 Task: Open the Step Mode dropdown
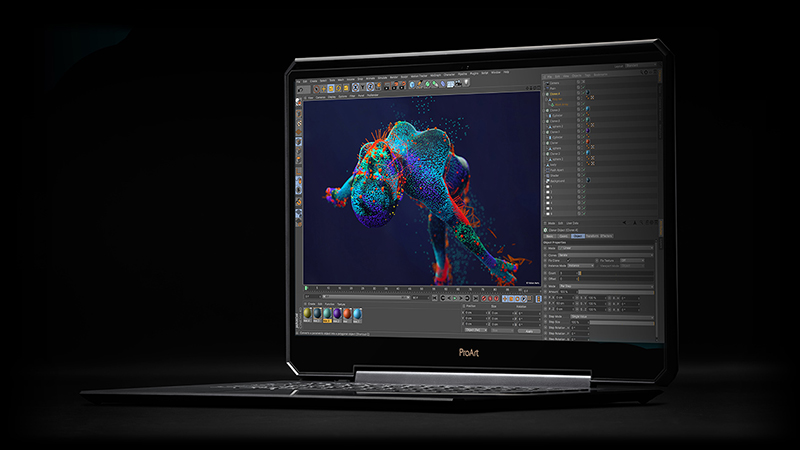click(x=612, y=317)
